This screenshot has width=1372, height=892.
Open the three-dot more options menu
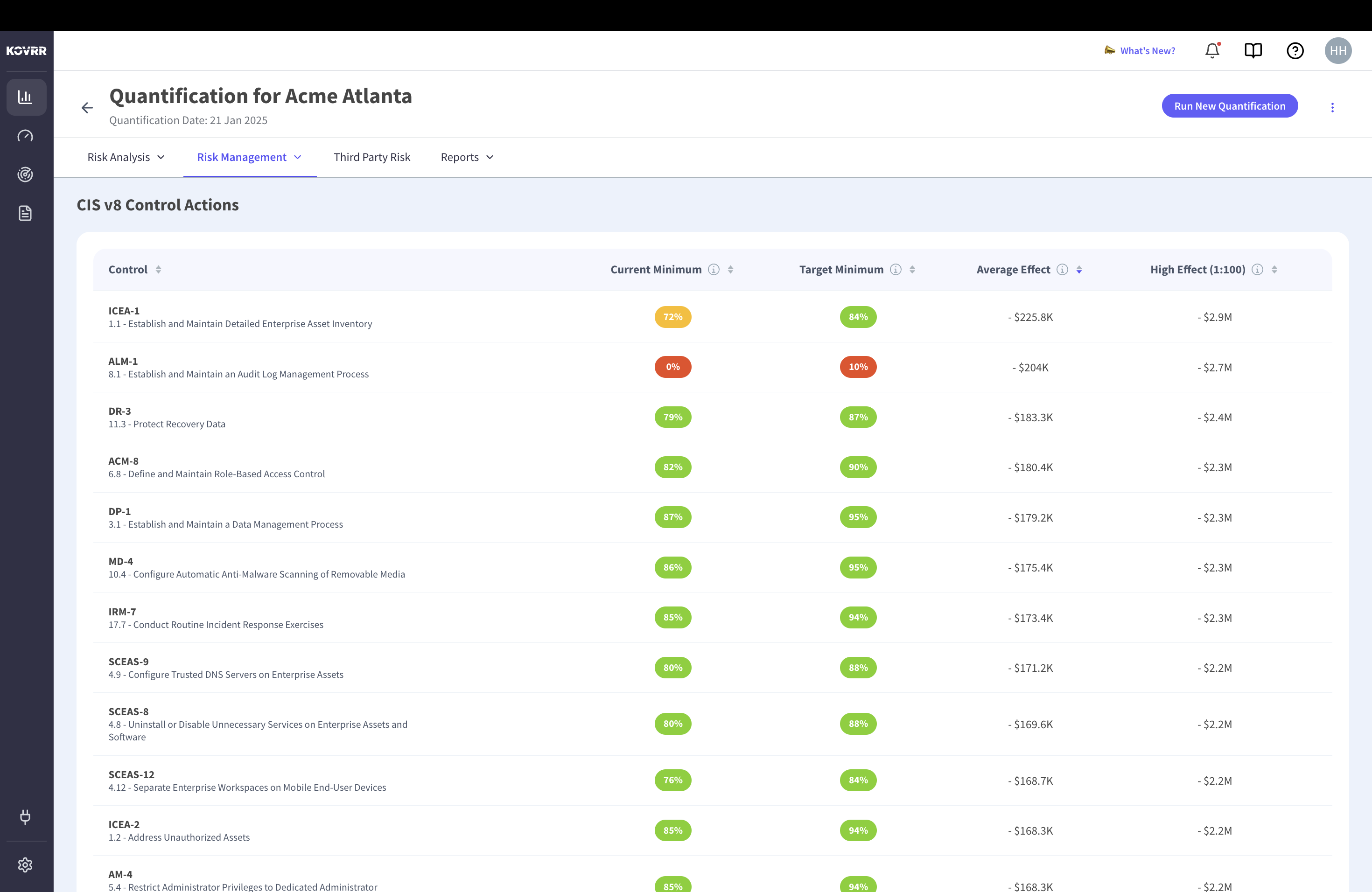(x=1332, y=108)
